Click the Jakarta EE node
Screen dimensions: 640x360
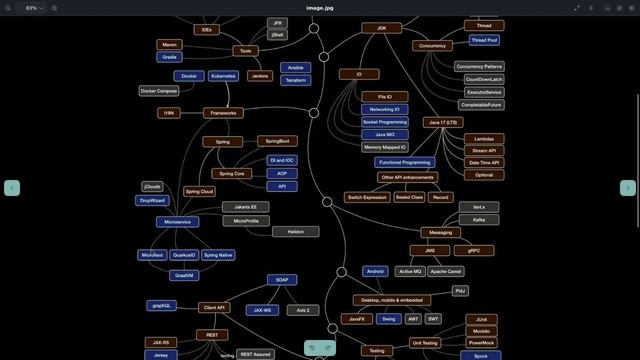coord(246,207)
